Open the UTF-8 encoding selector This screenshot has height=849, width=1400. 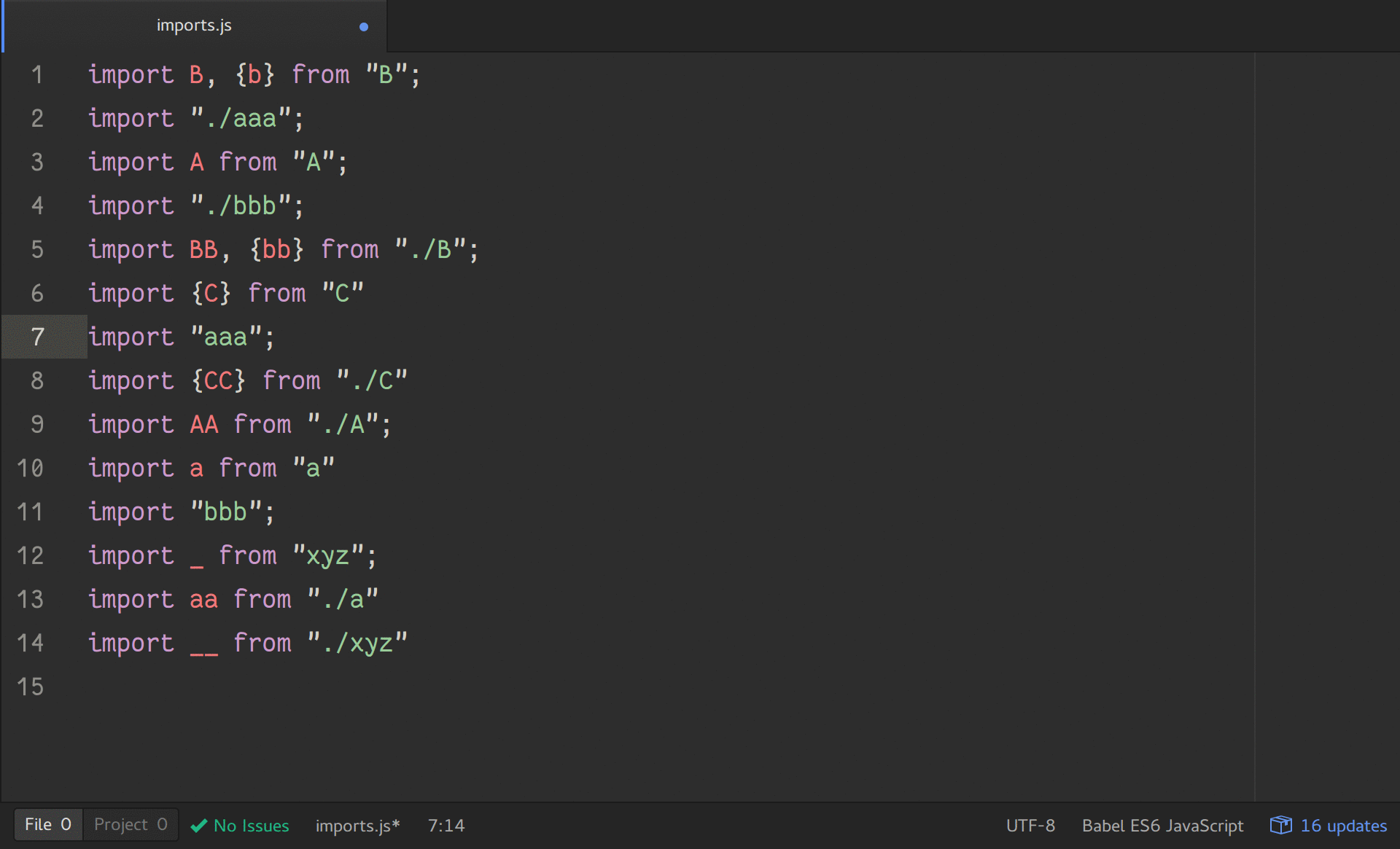(x=1030, y=826)
